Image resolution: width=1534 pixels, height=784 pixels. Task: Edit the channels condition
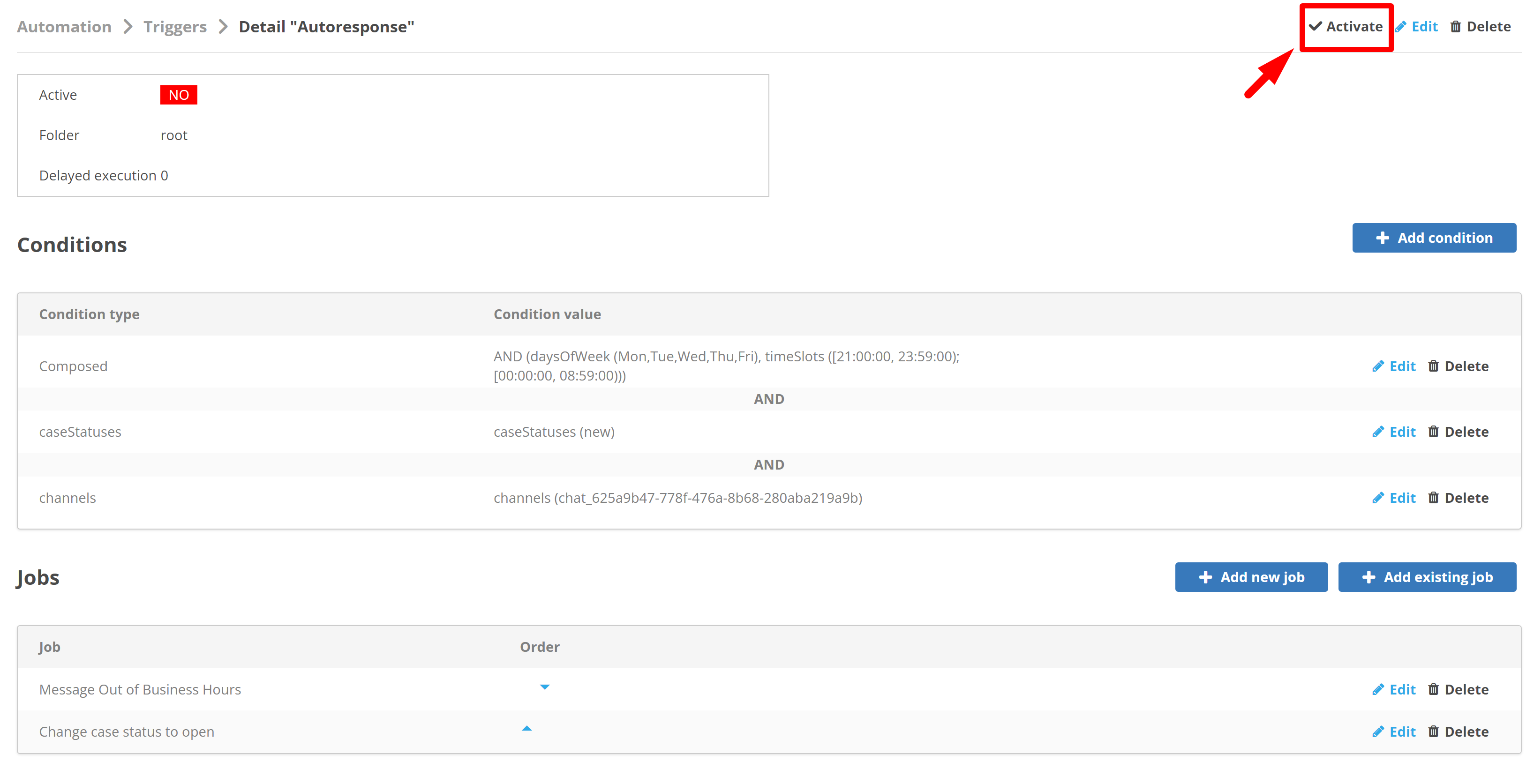pyautogui.click(x=1393, y=498)
